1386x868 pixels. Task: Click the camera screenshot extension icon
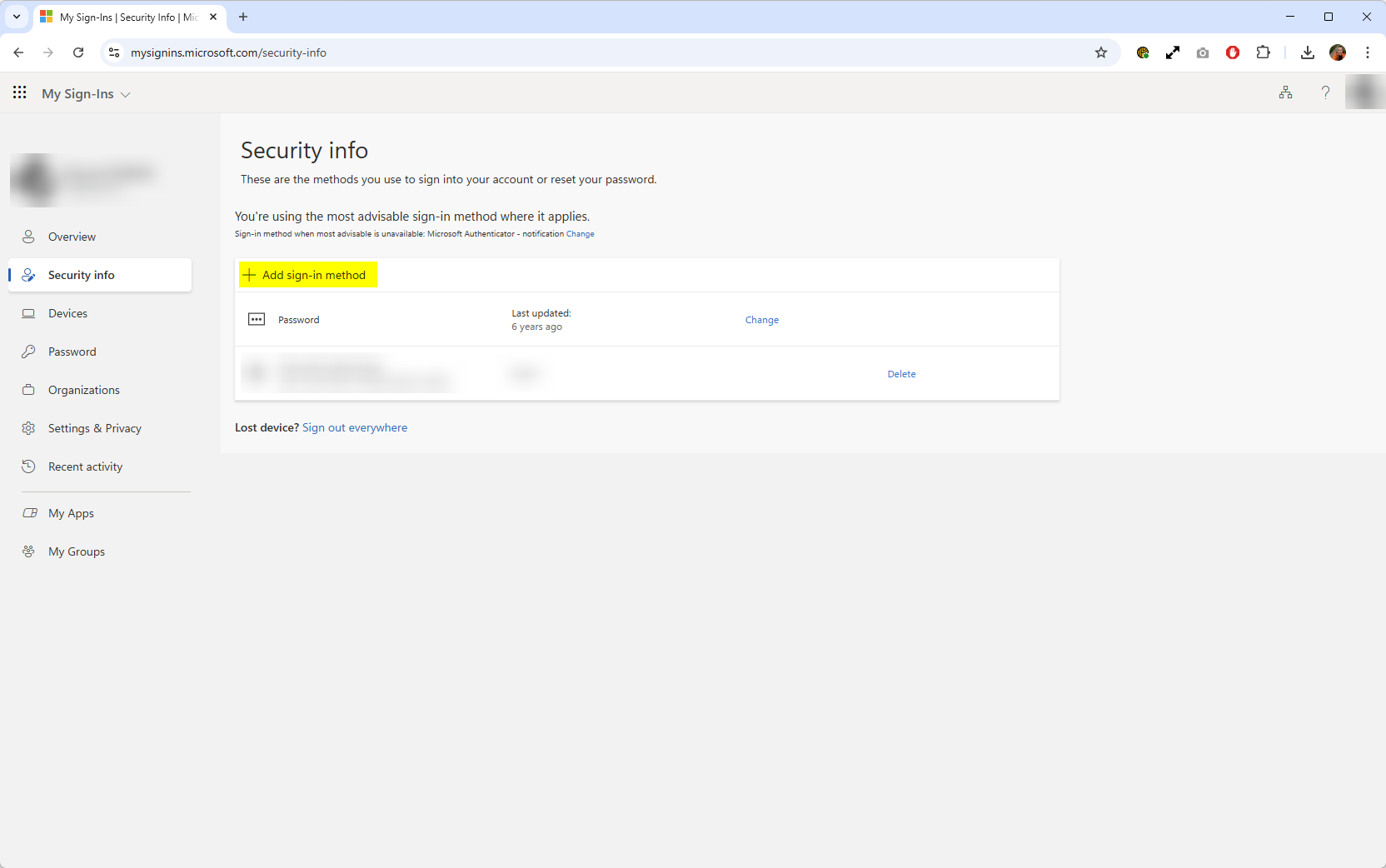(x=1203, y=52)
